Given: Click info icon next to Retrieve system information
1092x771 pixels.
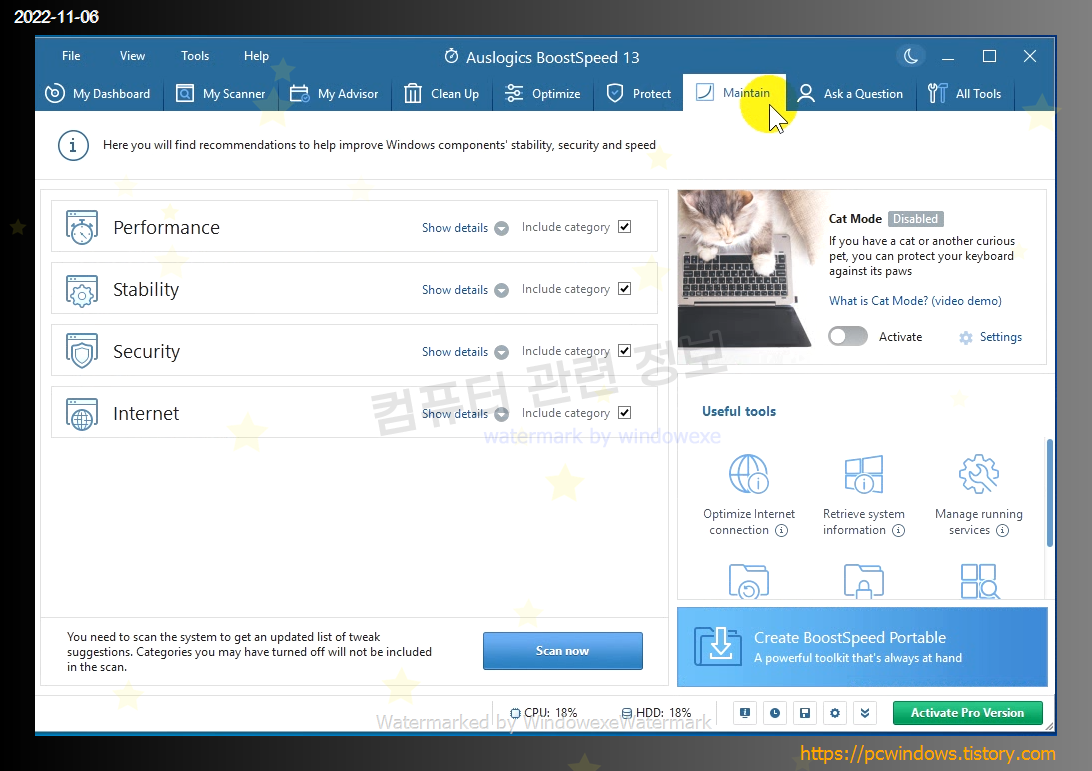Looking at the screenshot, I should [x=898, y=531].
